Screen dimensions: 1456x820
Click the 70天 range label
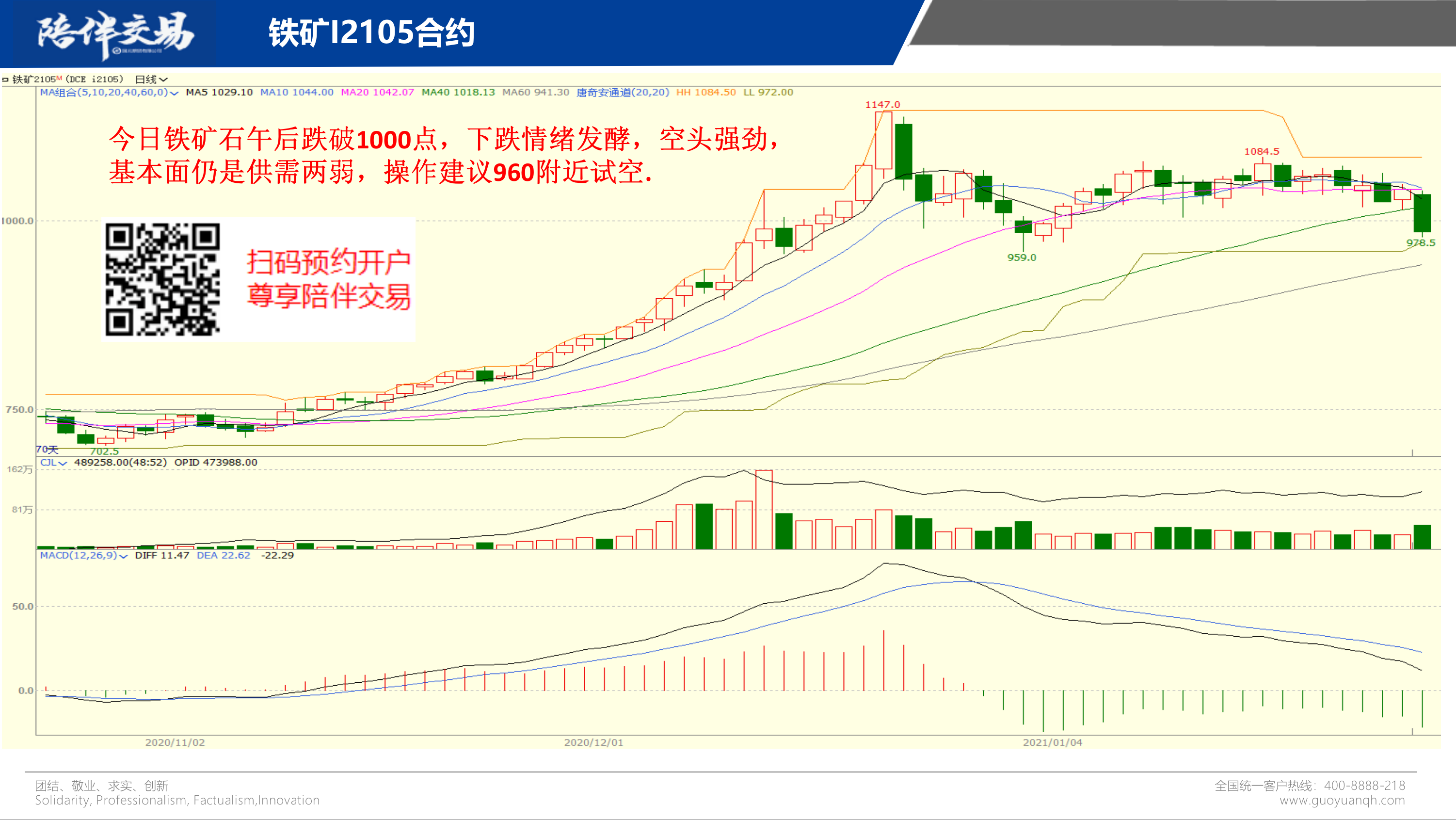coord(47,449)
